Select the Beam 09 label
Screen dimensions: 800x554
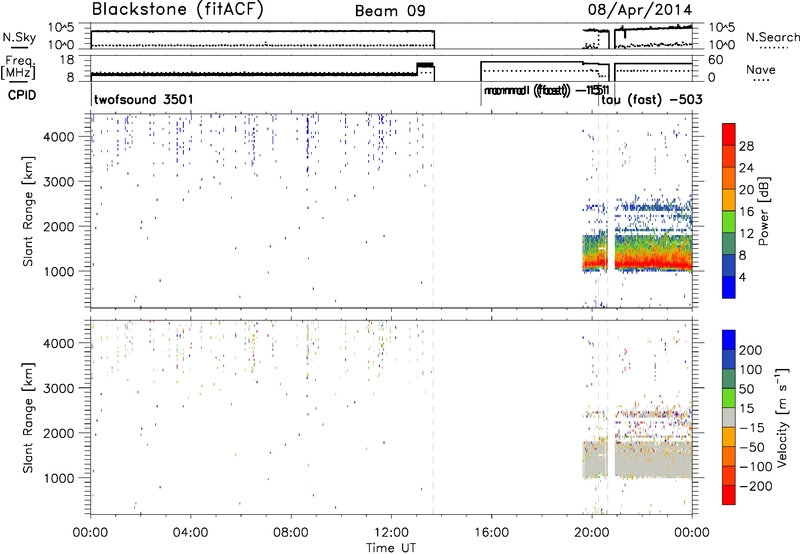click(390, 11)
